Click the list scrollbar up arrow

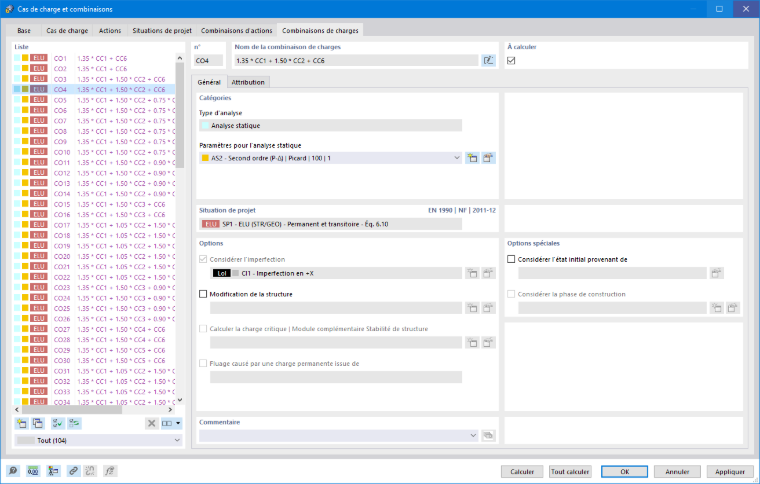click(180, 58)
